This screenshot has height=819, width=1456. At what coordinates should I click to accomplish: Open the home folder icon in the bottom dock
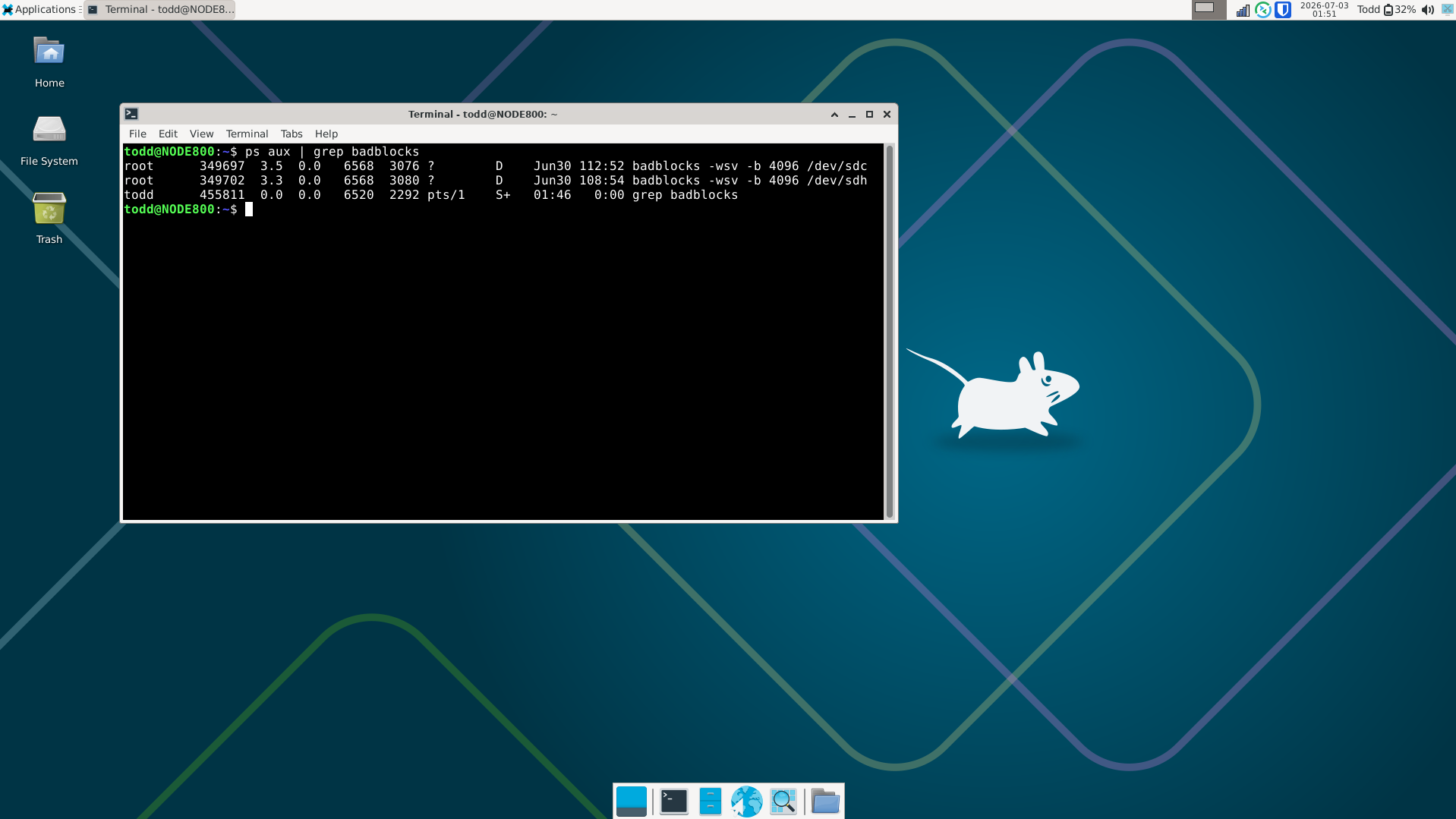point(825,801)
